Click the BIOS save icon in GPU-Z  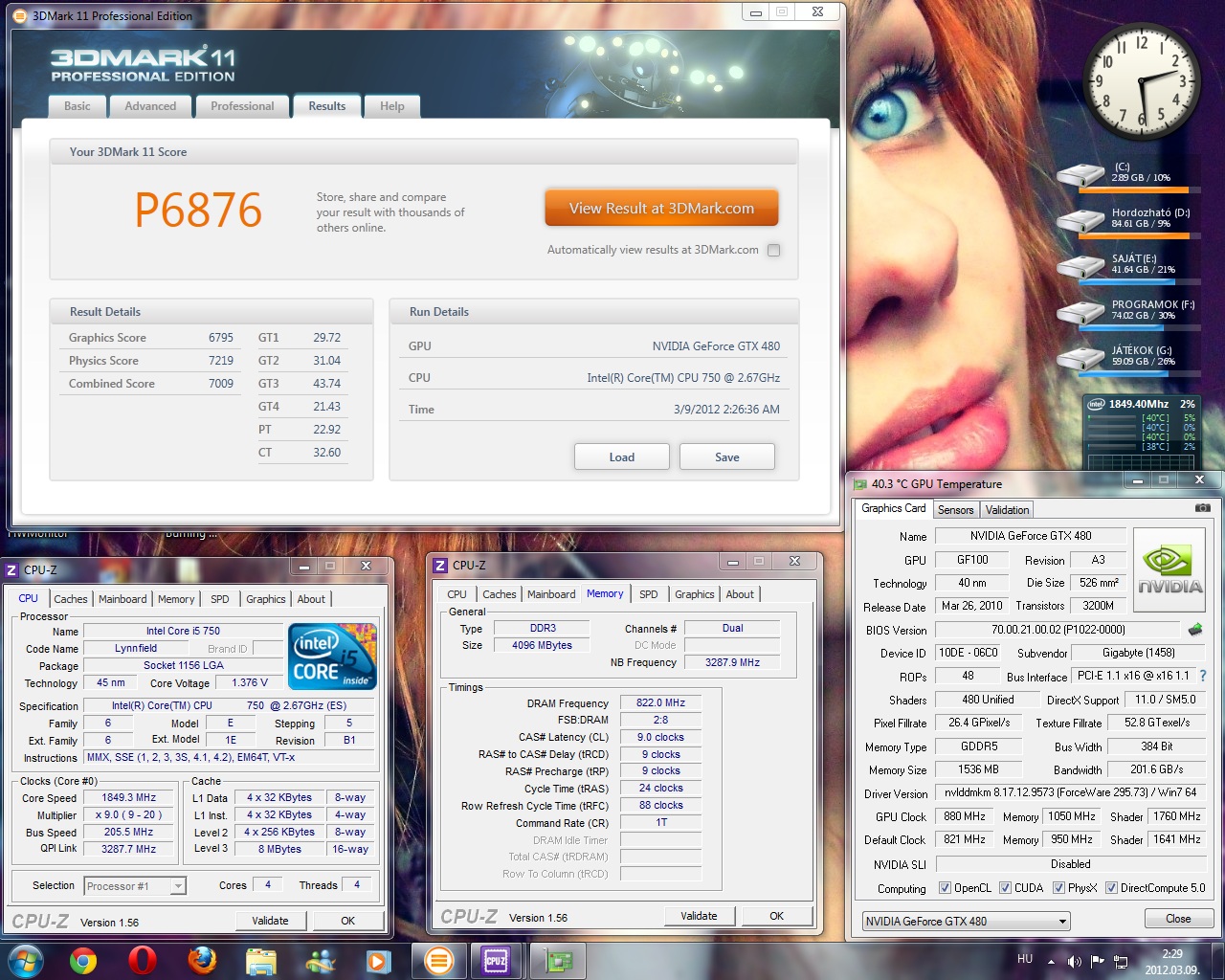(1195, 630)
